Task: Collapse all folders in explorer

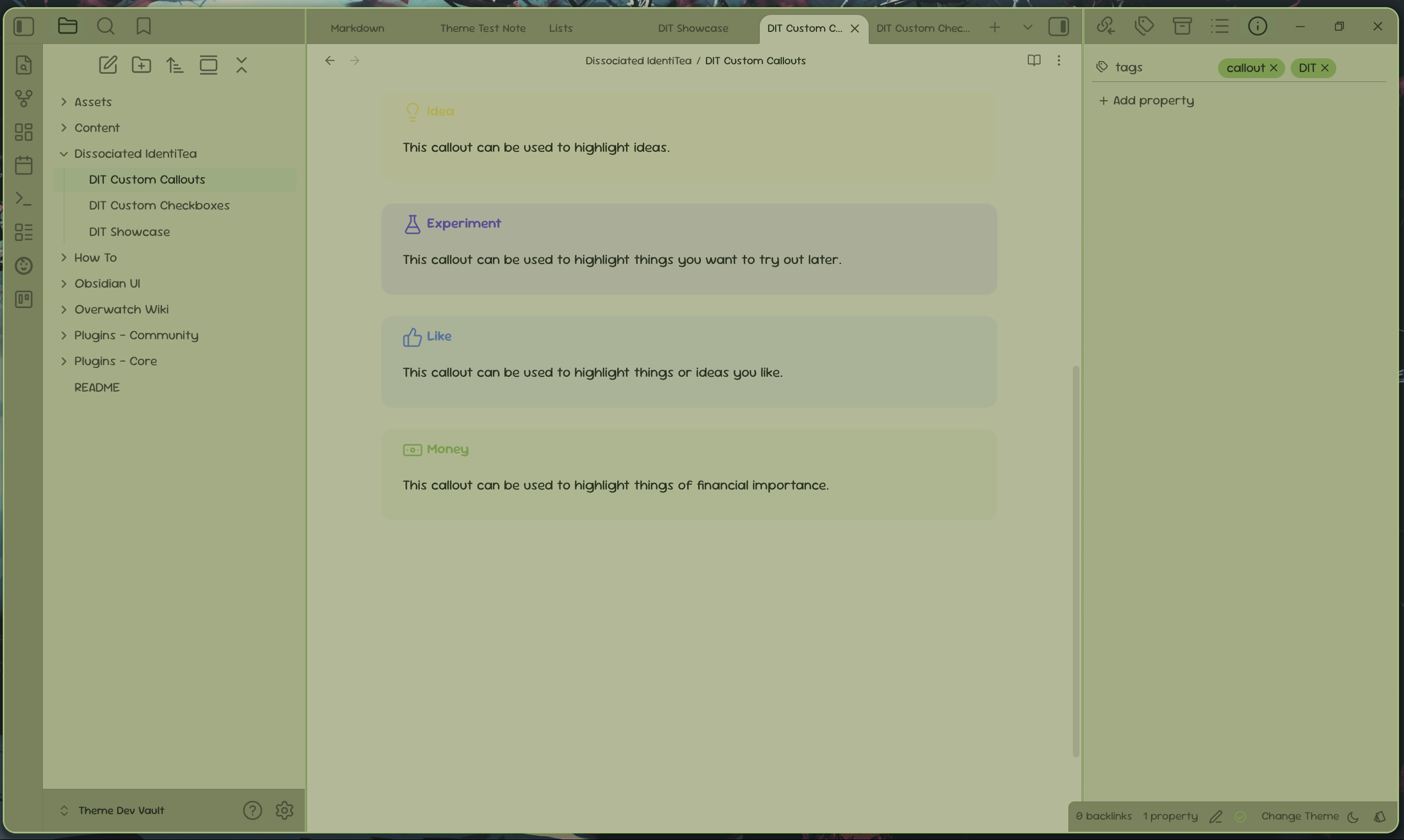Action: [242, 65]
